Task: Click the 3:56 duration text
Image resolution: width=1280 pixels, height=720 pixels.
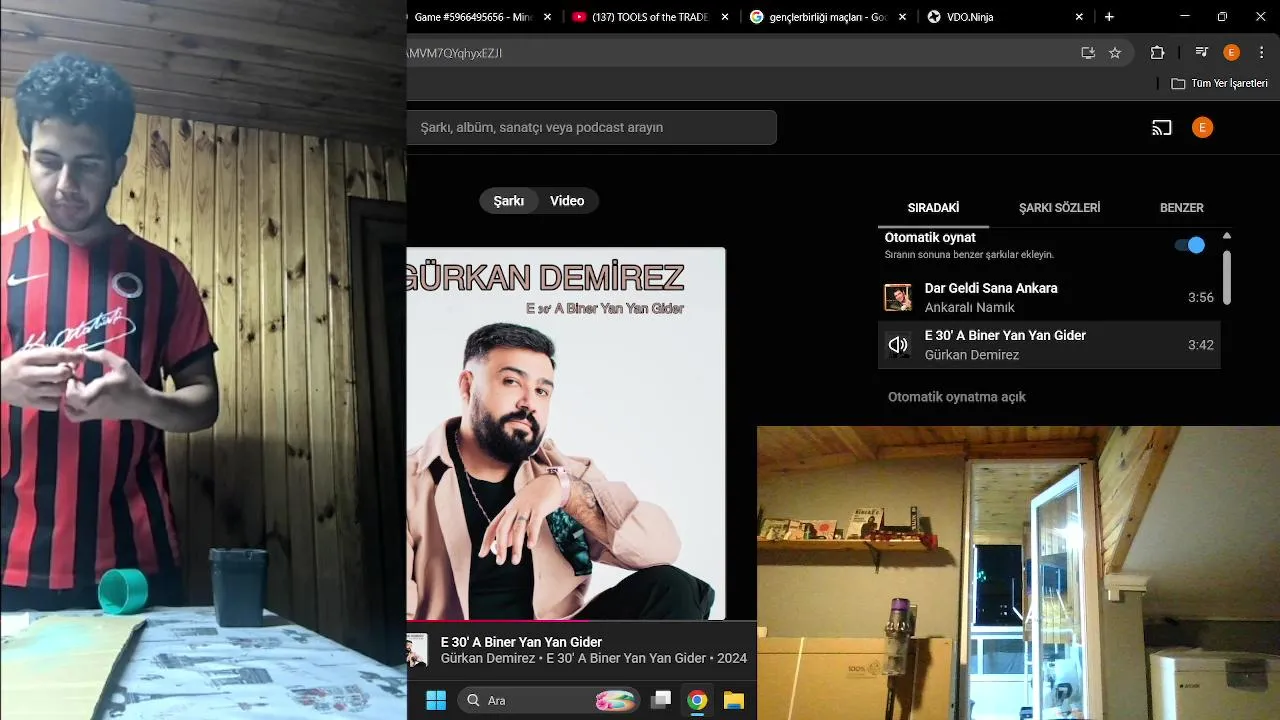Action: (1201, 298)
